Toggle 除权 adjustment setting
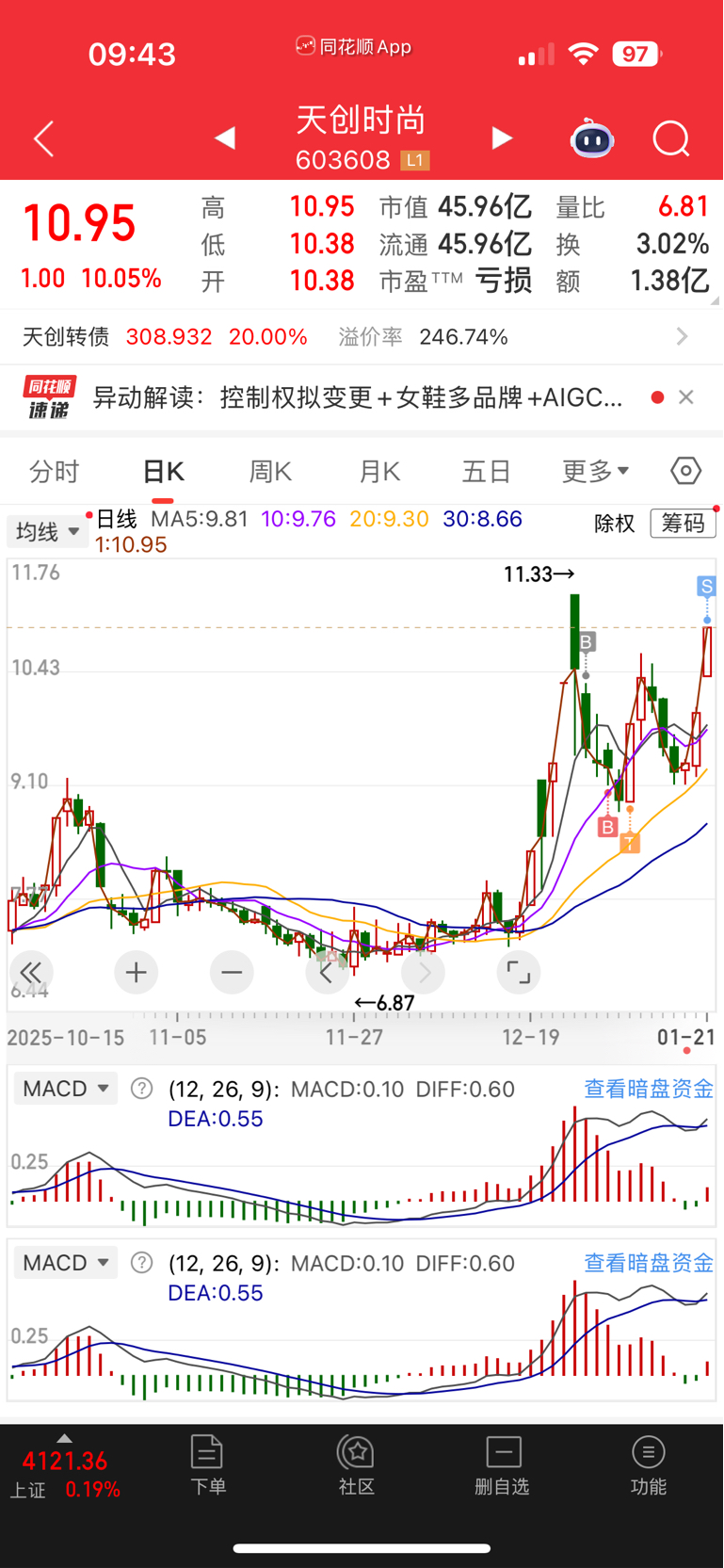Viewport: 724px width, 1568px height. tap(615, 524)
